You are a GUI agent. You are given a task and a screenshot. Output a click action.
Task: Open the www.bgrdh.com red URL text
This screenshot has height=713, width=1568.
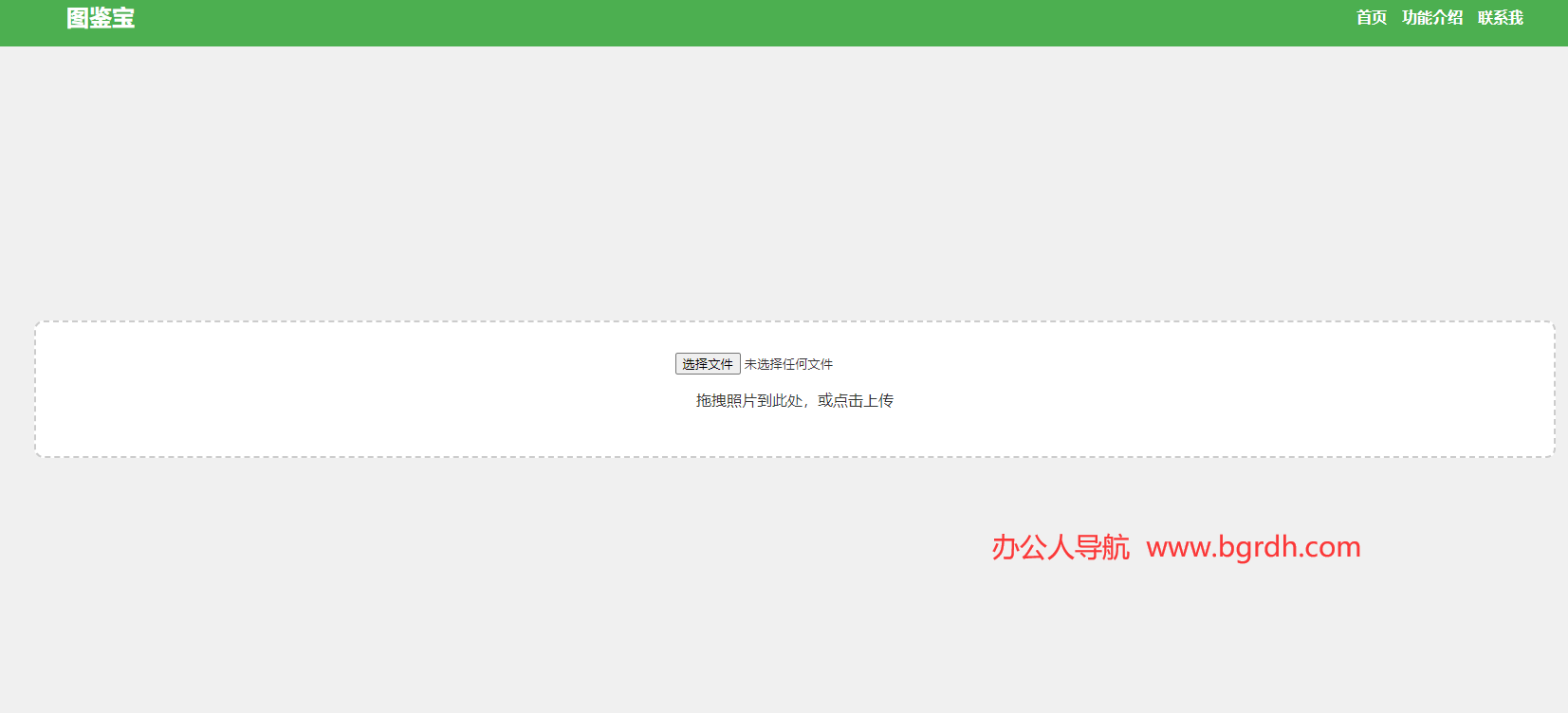pyautogui.click(x=1253, y=547)
